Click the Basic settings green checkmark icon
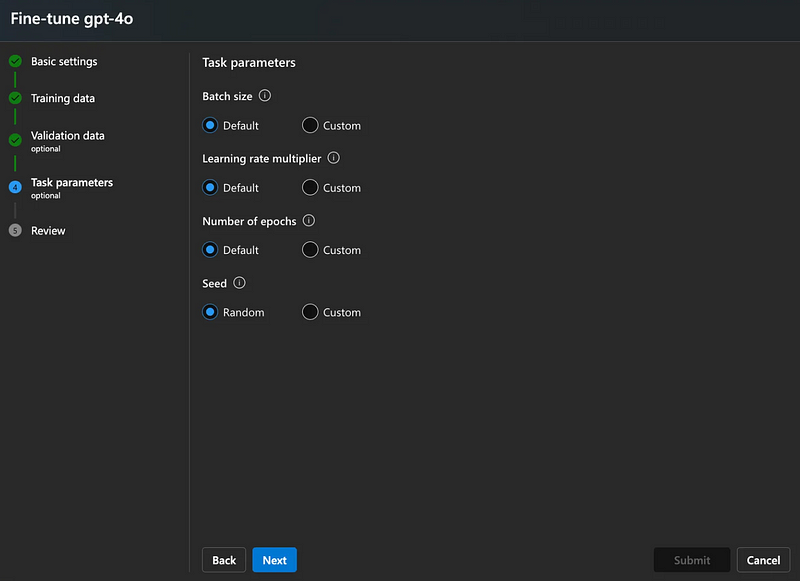Image resolution: width=800 pixels, height=581 pixels. 15,61
